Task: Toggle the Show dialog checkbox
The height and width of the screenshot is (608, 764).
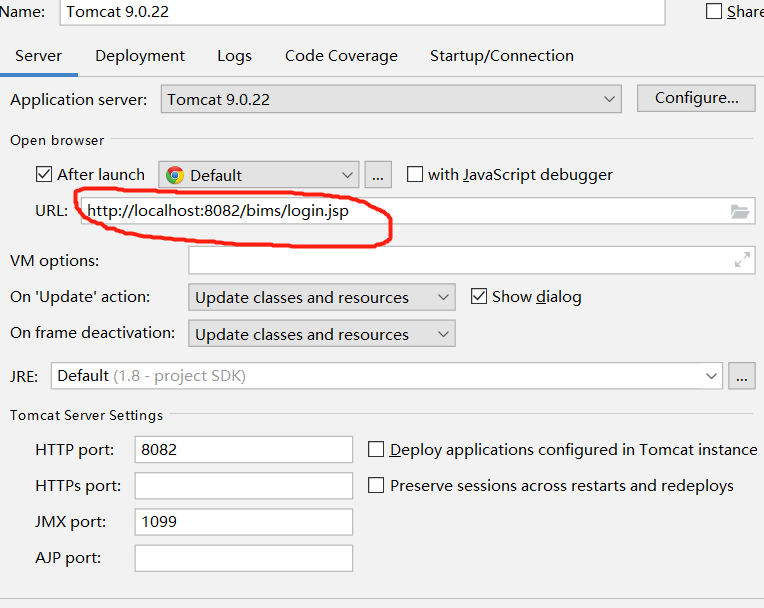Action: click(x=478, y=296)
